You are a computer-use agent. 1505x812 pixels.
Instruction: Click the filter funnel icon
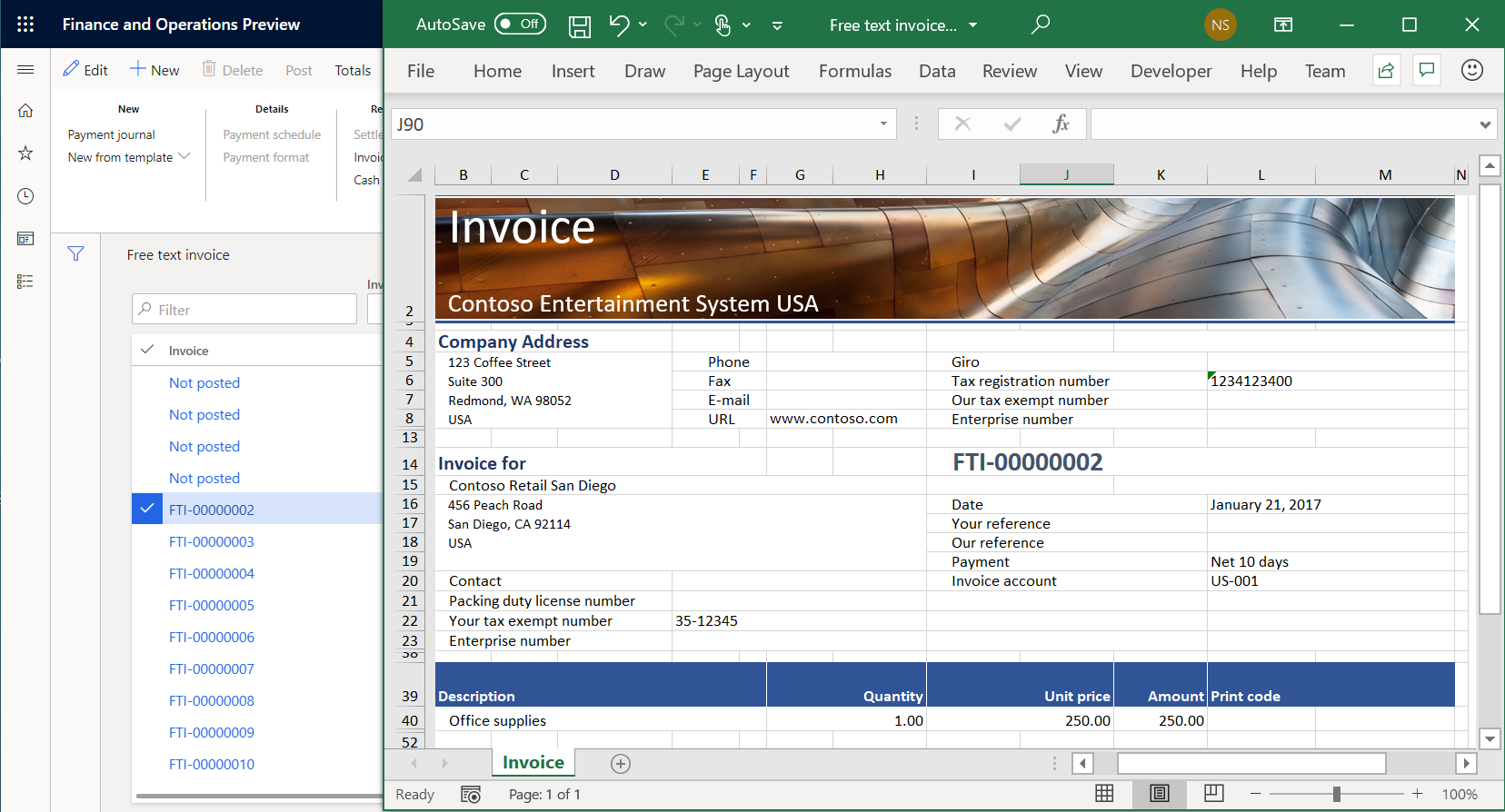[75, 254]
